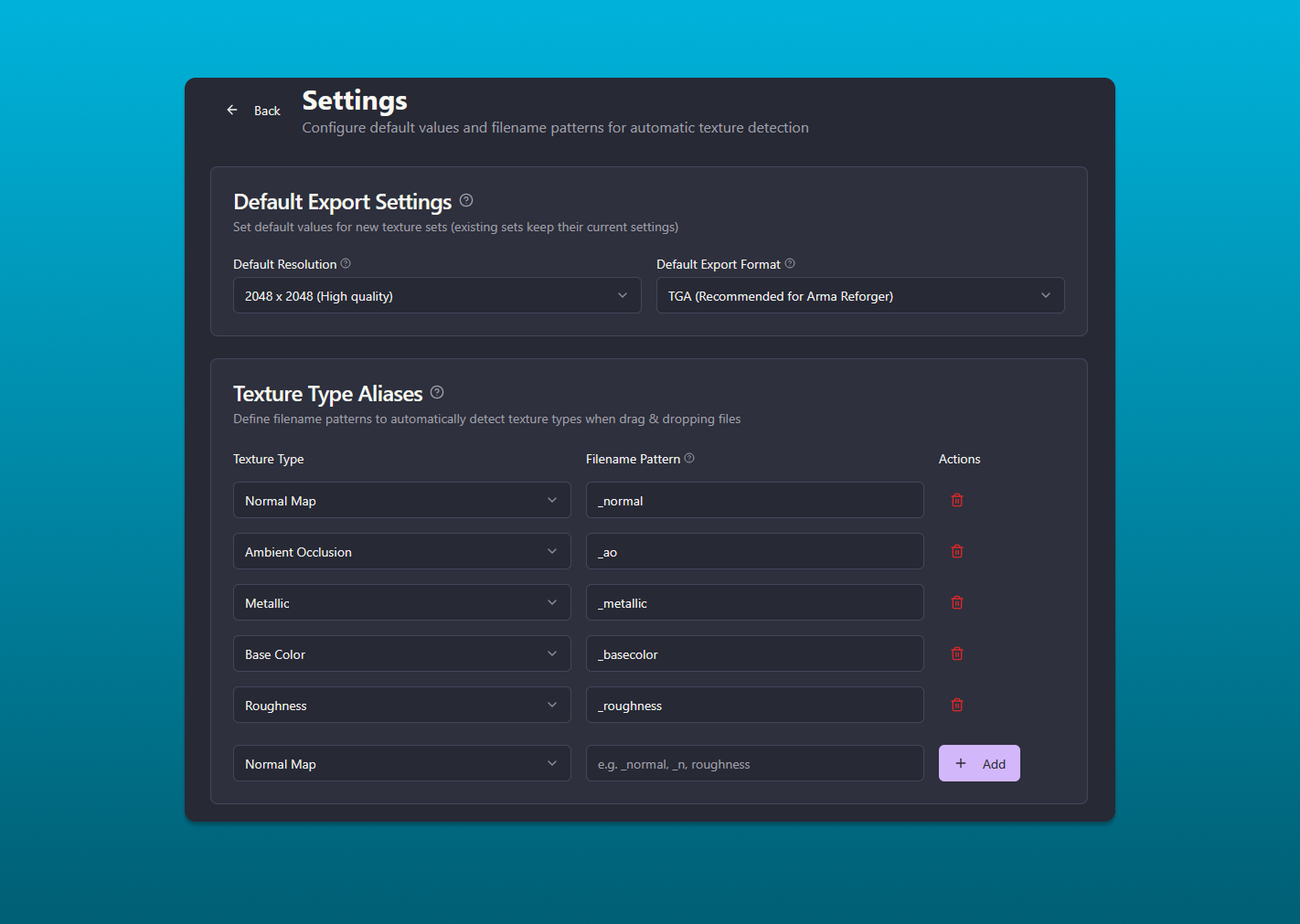Delete the _normal pattern alias row
Screen dimensions: 1300x924
click(x=956, y=500)
